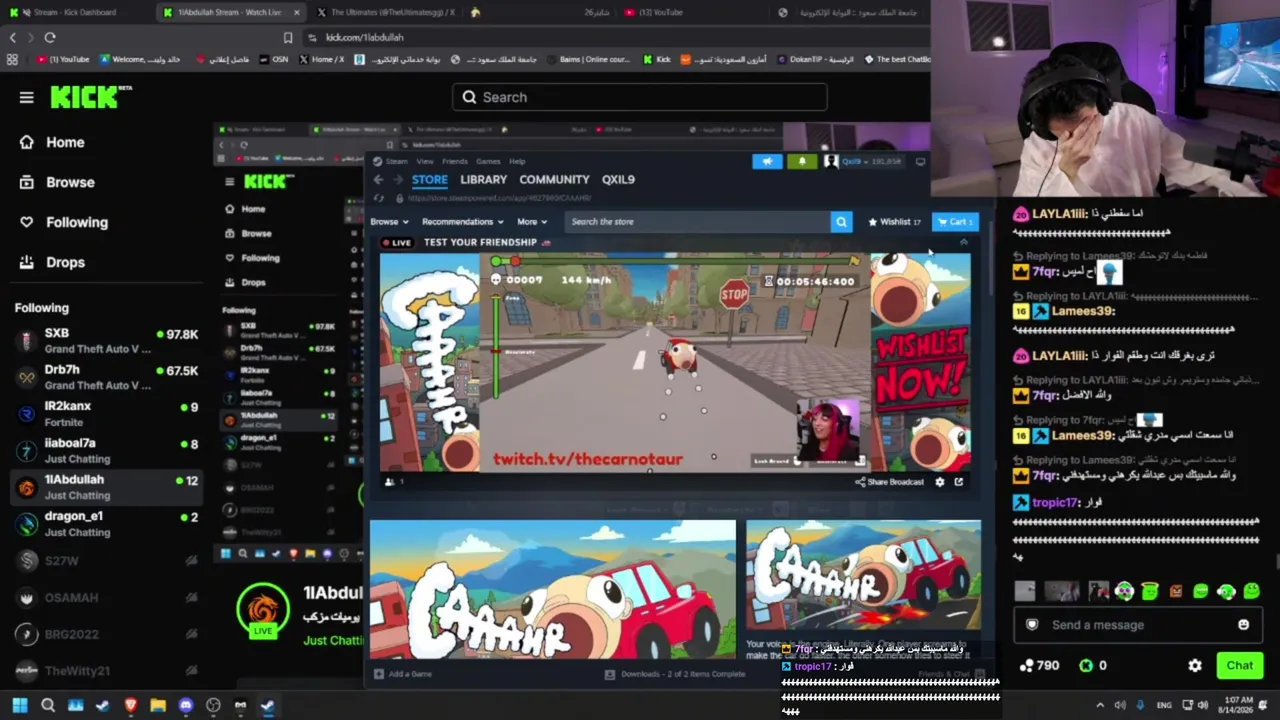Click Steam 'Search the store' field

click(698, 222)
